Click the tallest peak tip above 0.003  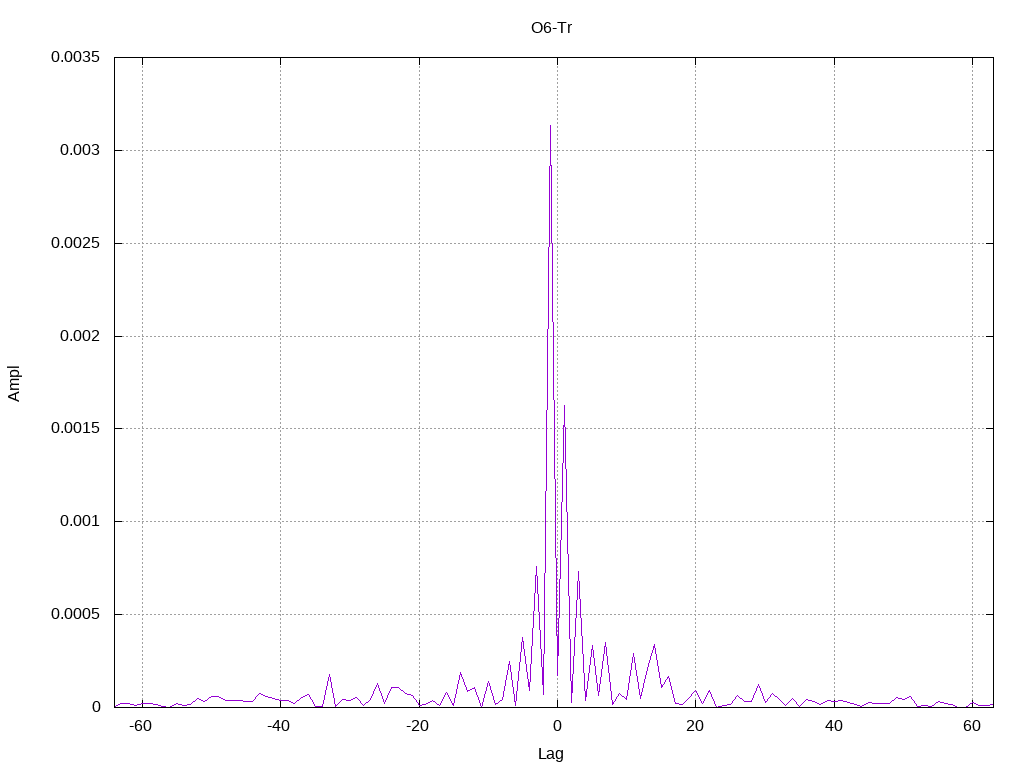click(551, 126)
